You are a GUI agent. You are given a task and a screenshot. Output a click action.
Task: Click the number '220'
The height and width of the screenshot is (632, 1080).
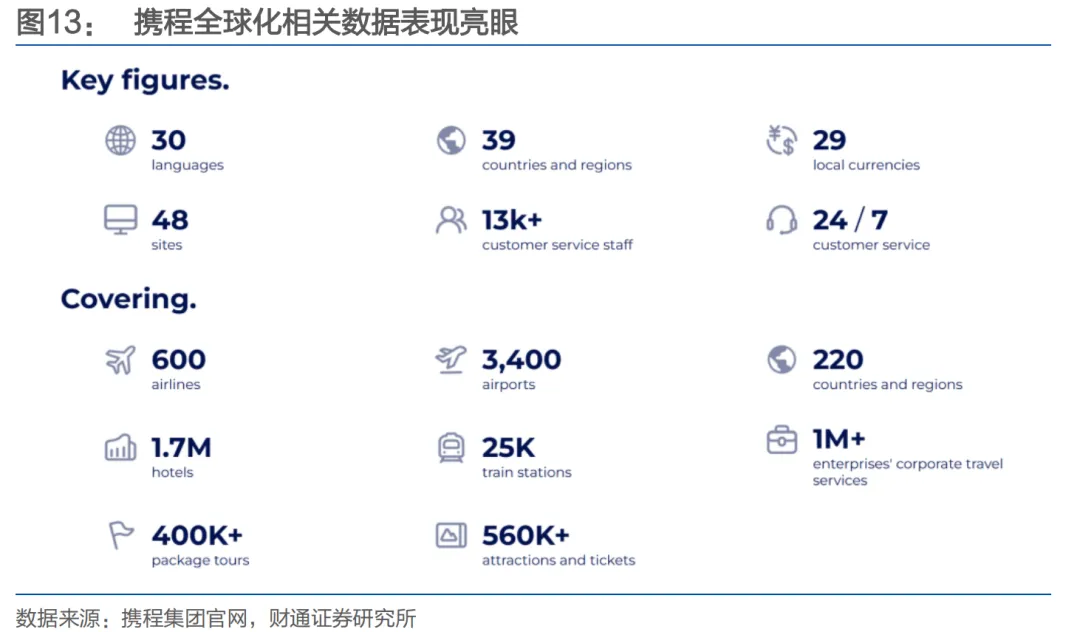tap(838, 360)
